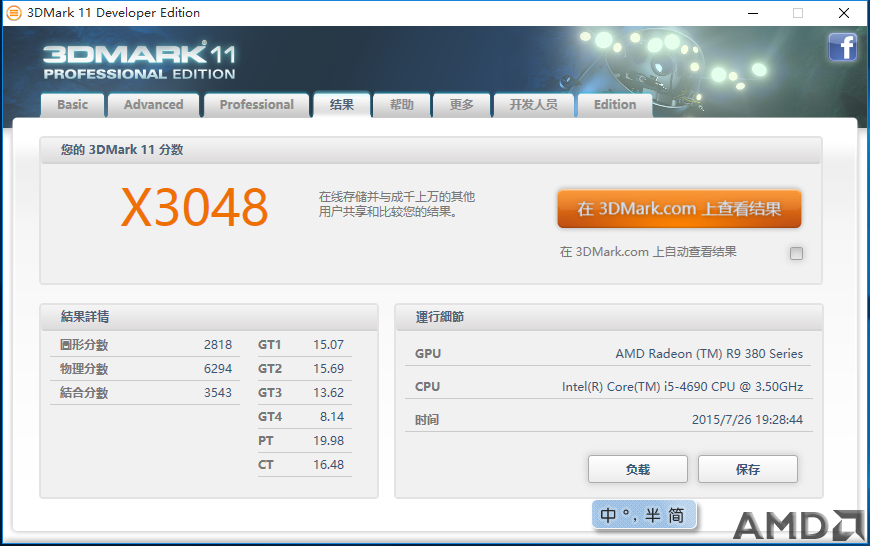Enable auto-view results on 3DMark.com checkbox

click(x=796, y=254)
